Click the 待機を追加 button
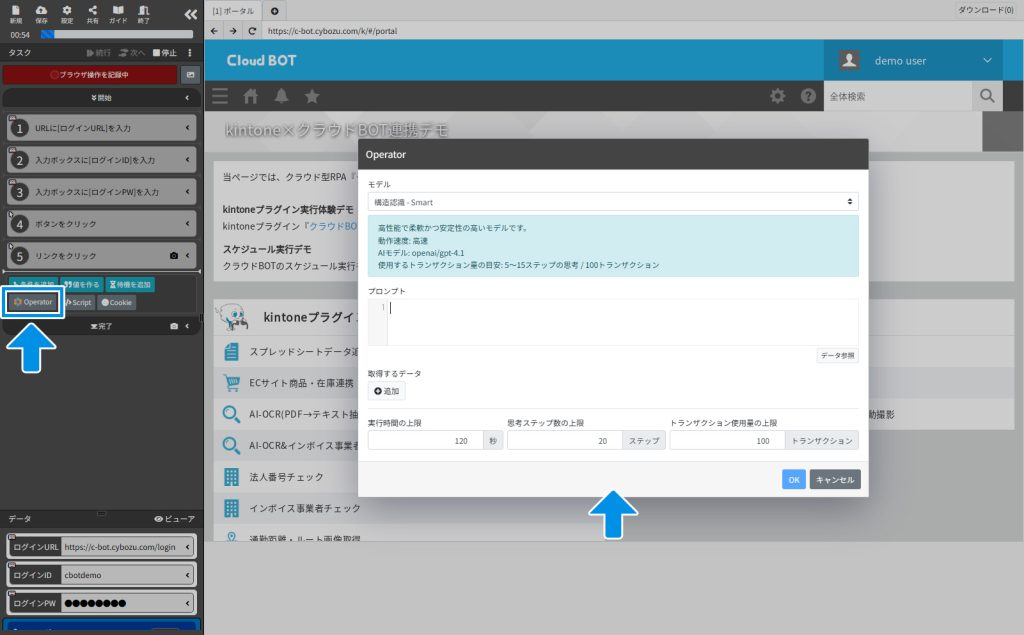The image size is (1024, 635). pos(130,285)
